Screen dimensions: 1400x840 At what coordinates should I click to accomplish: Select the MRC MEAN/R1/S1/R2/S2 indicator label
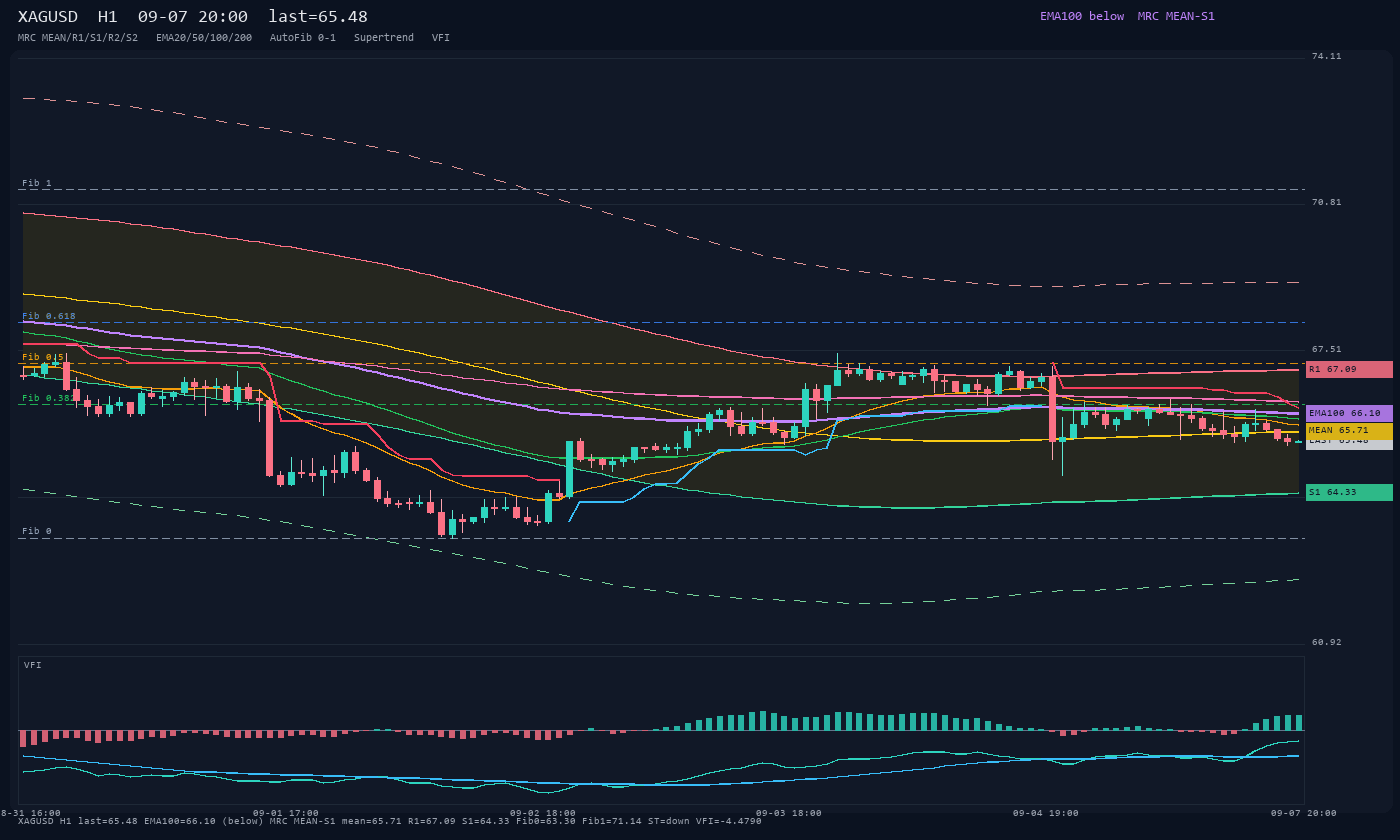click(78, 38)
